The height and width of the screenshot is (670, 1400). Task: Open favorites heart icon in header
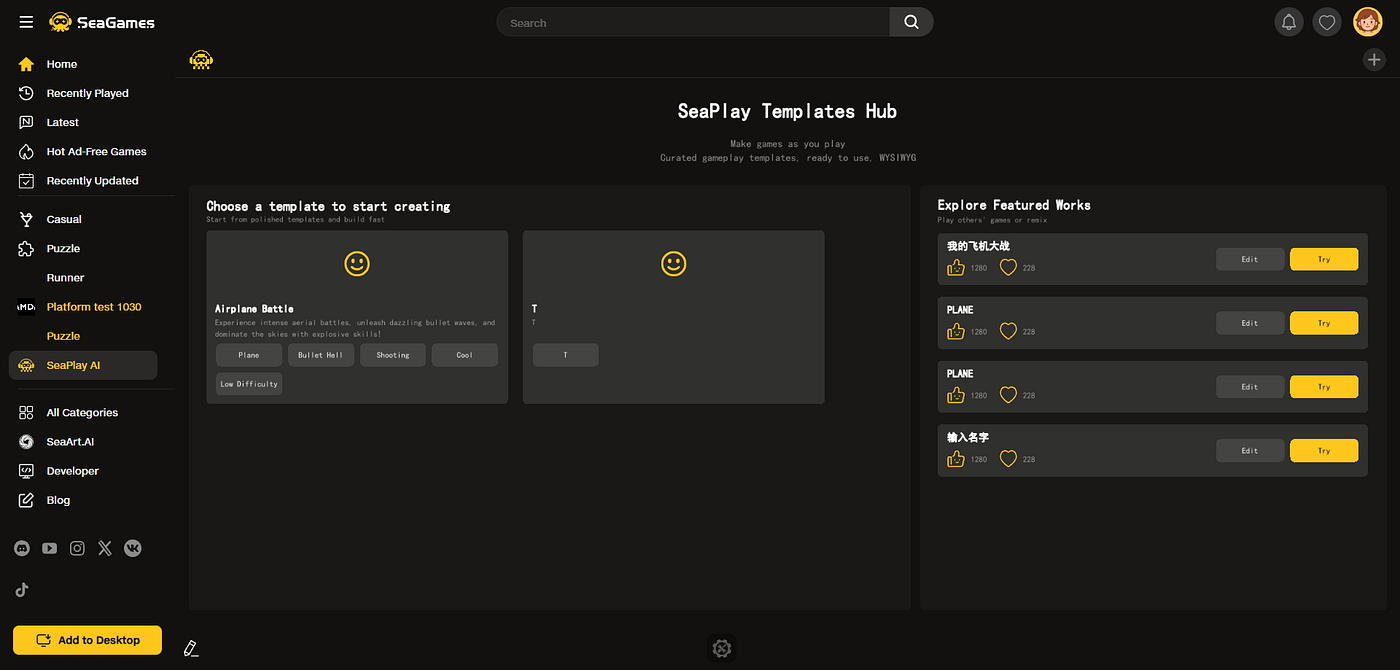click(1327, 22)
